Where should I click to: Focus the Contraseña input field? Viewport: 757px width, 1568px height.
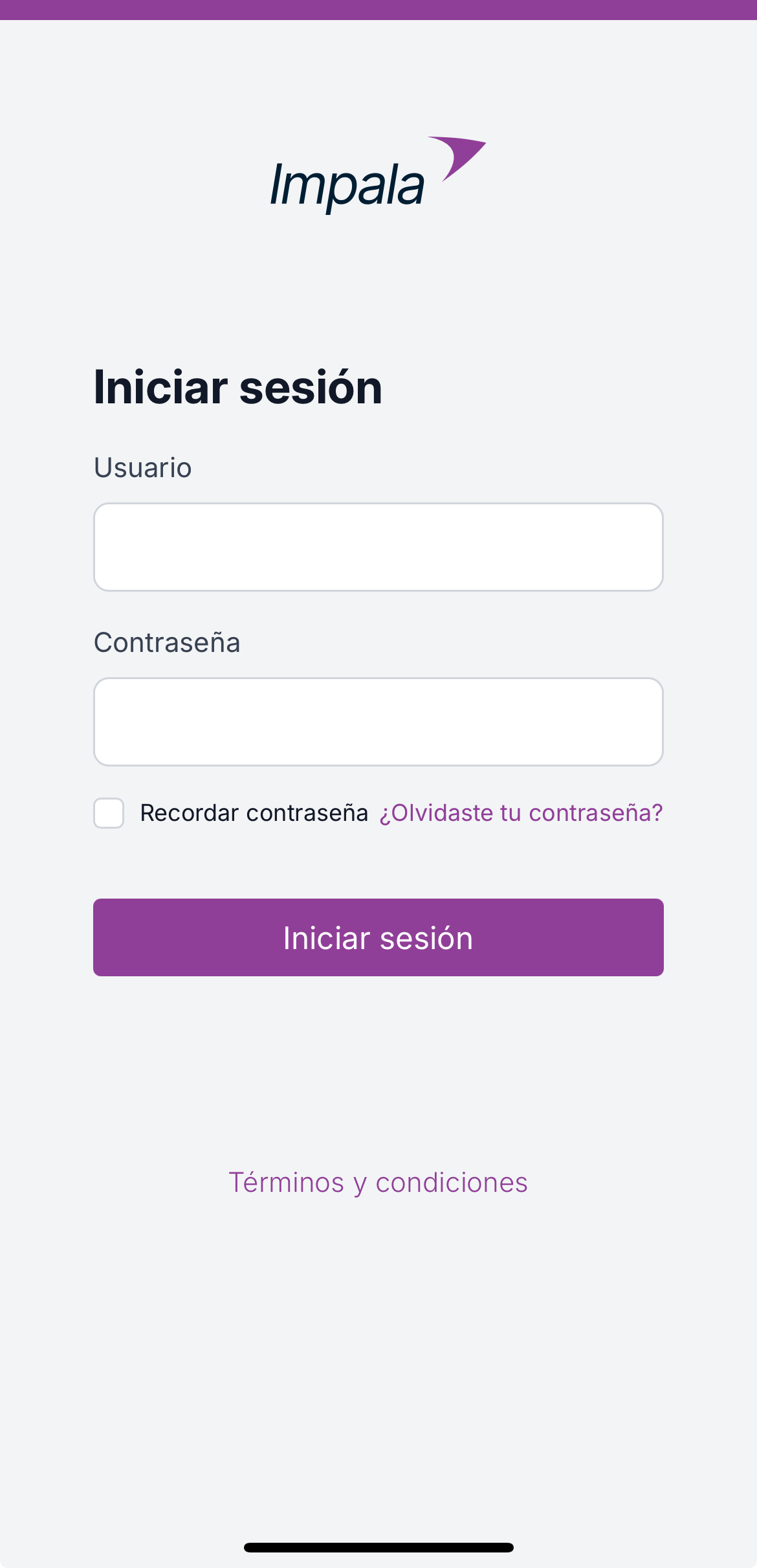coord(378,722)
